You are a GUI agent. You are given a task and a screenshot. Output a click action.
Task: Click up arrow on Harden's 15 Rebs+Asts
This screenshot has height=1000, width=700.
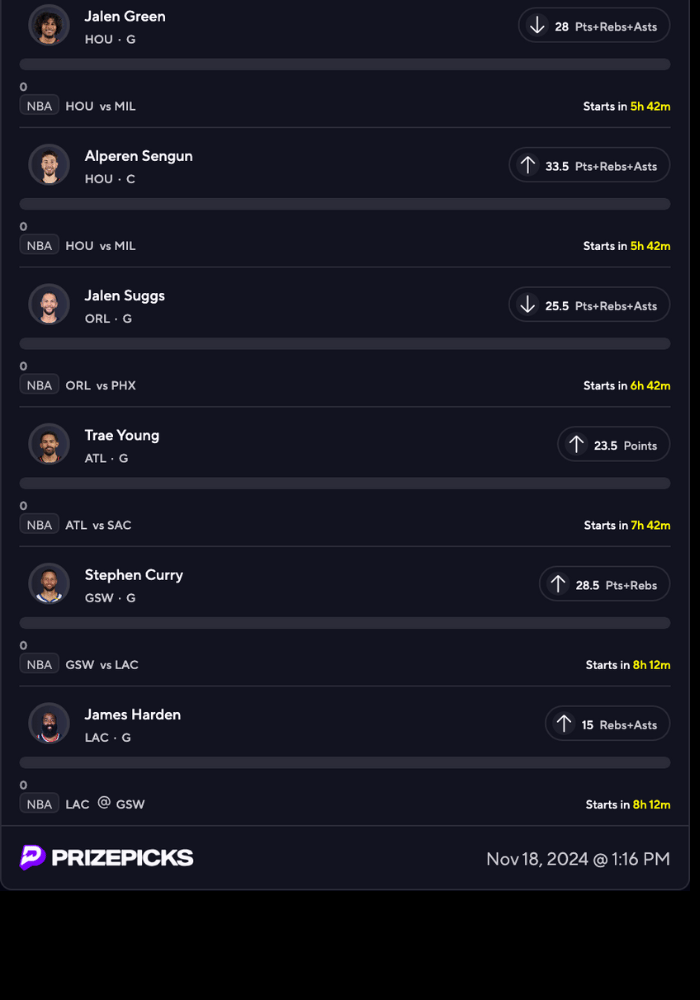(564, 724)
